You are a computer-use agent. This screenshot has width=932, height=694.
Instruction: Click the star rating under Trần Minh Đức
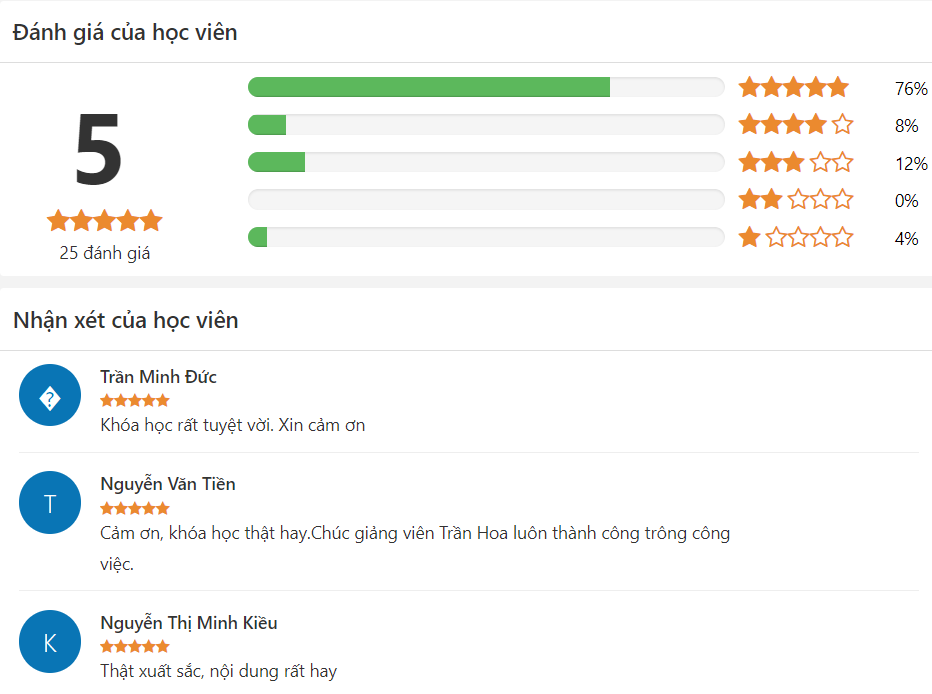[x=135, y=400]
